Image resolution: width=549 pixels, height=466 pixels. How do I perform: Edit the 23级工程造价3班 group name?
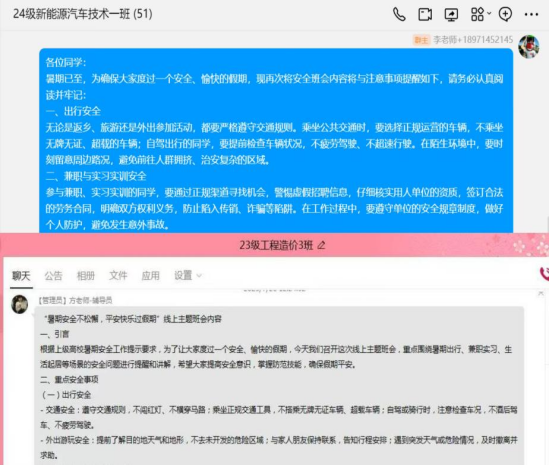(x=321, y=245)
